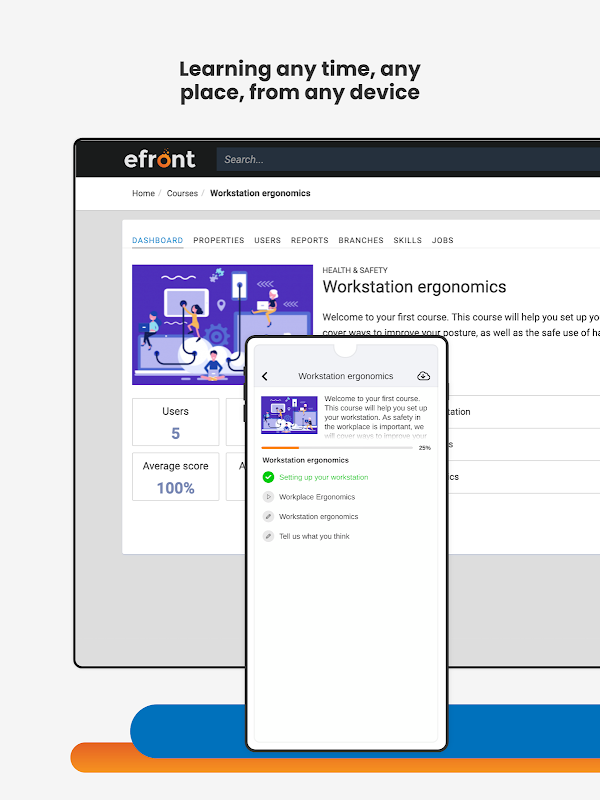Tap pencil icon beside Tell us what you think

(x=268, y=536)
